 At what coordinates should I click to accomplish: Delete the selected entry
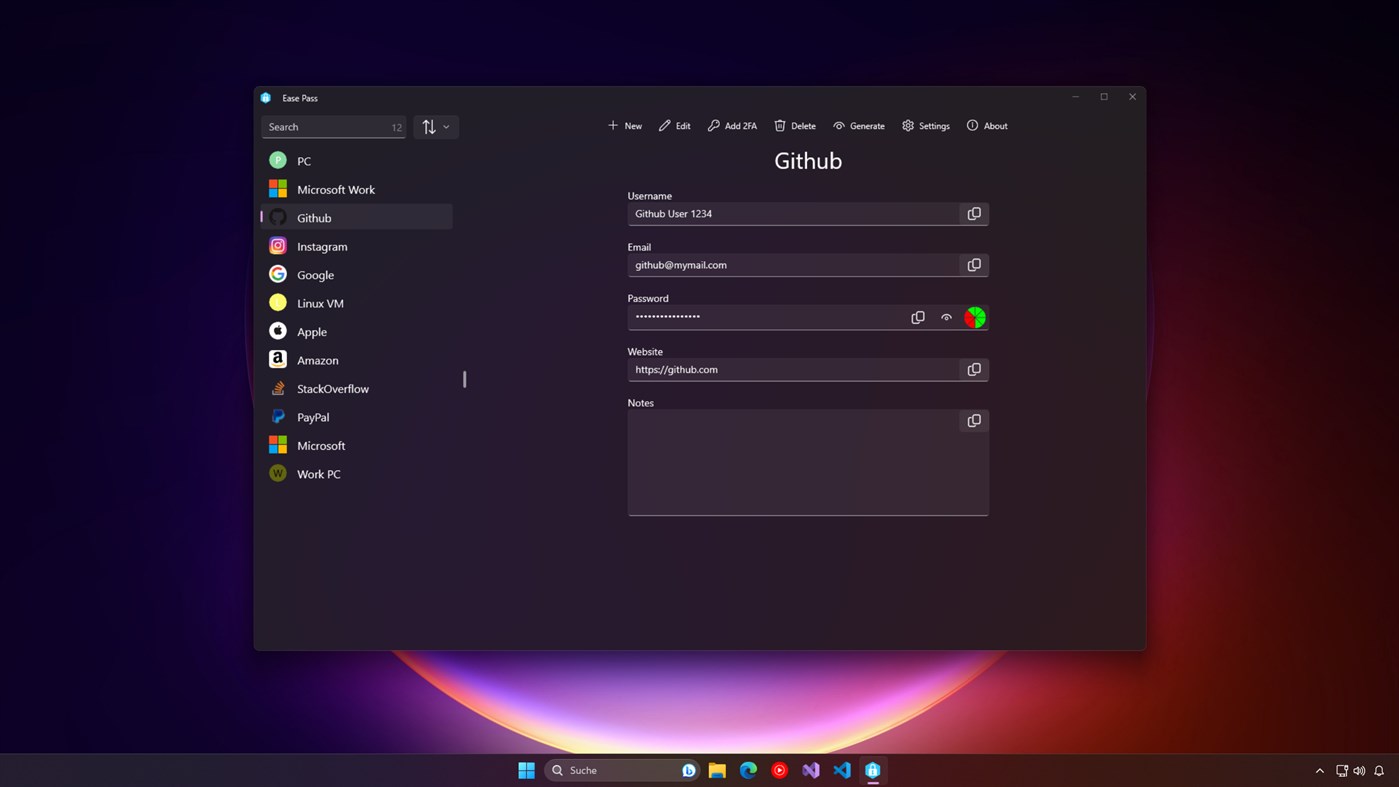pos(795,126)
